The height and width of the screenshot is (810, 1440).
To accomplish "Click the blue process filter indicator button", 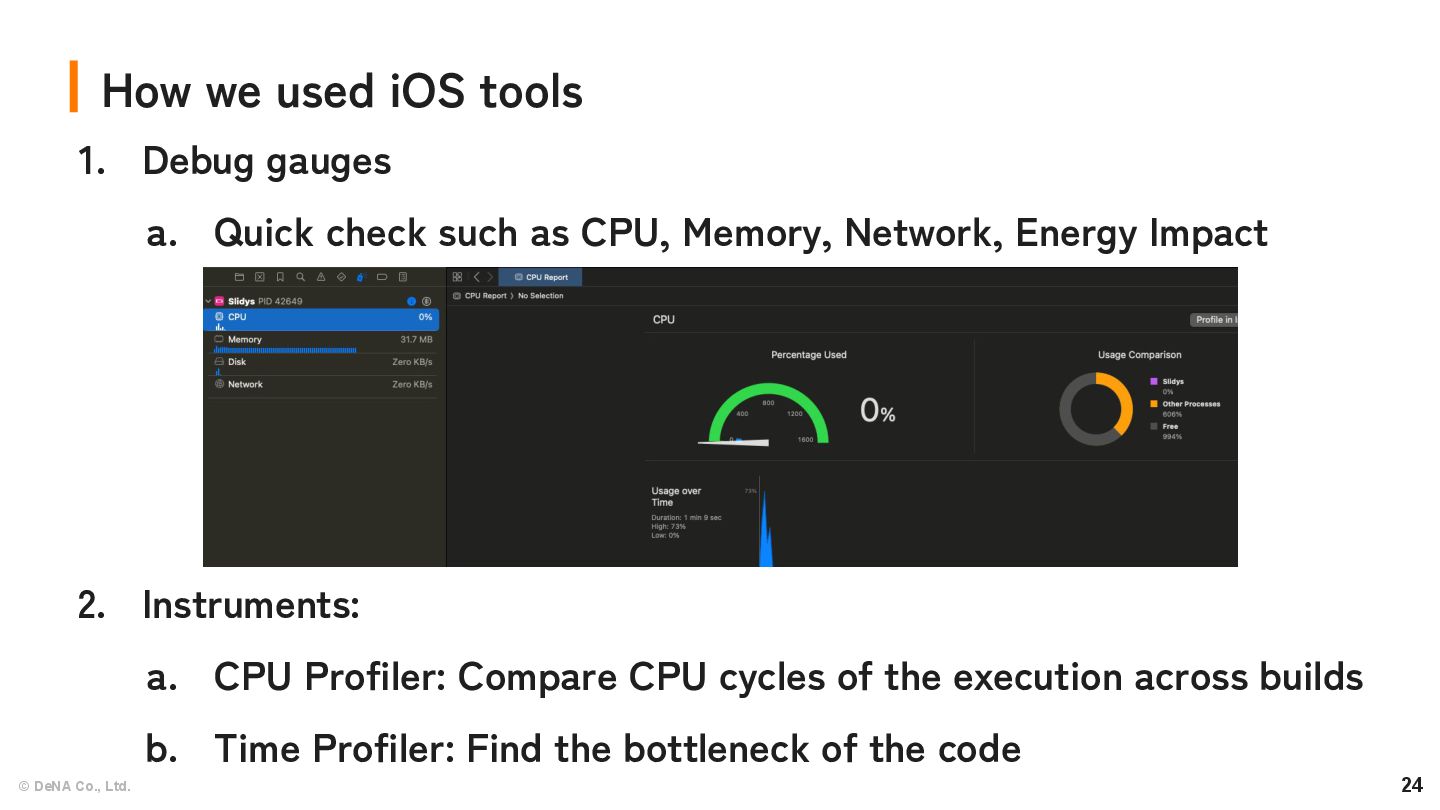I will point(411,301).
